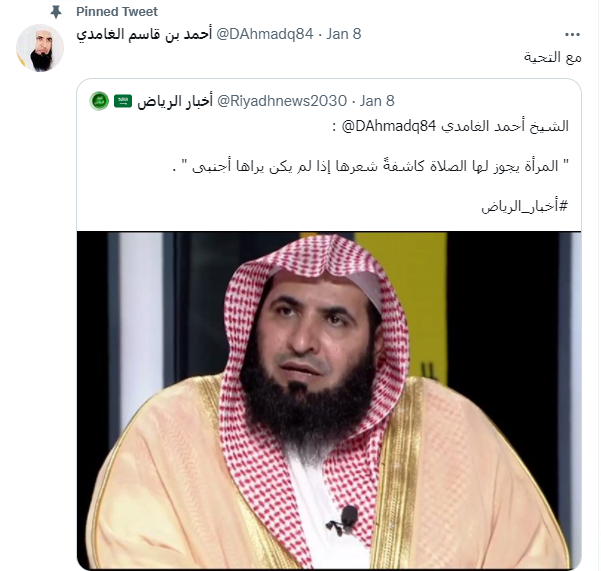The image size is (601, 571).
Task: Open display name أحمد بن قاسم الغامدي
Action: (x=144, y=34)
